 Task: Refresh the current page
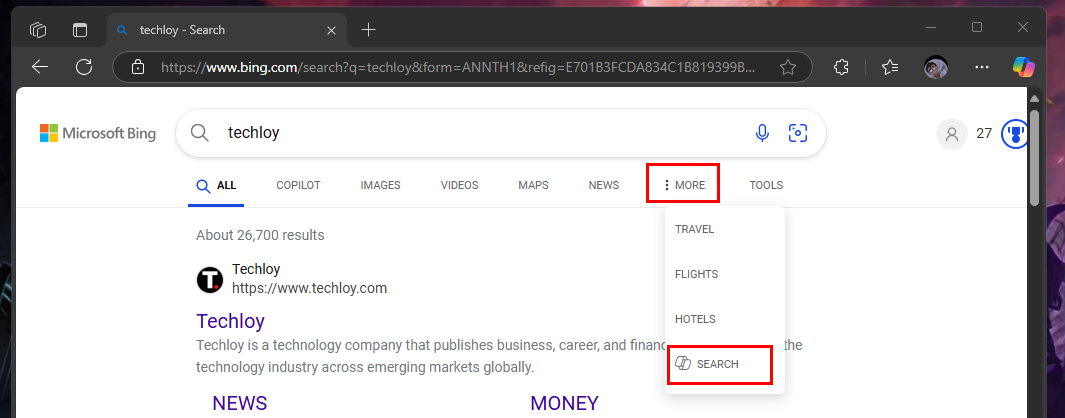84,67
